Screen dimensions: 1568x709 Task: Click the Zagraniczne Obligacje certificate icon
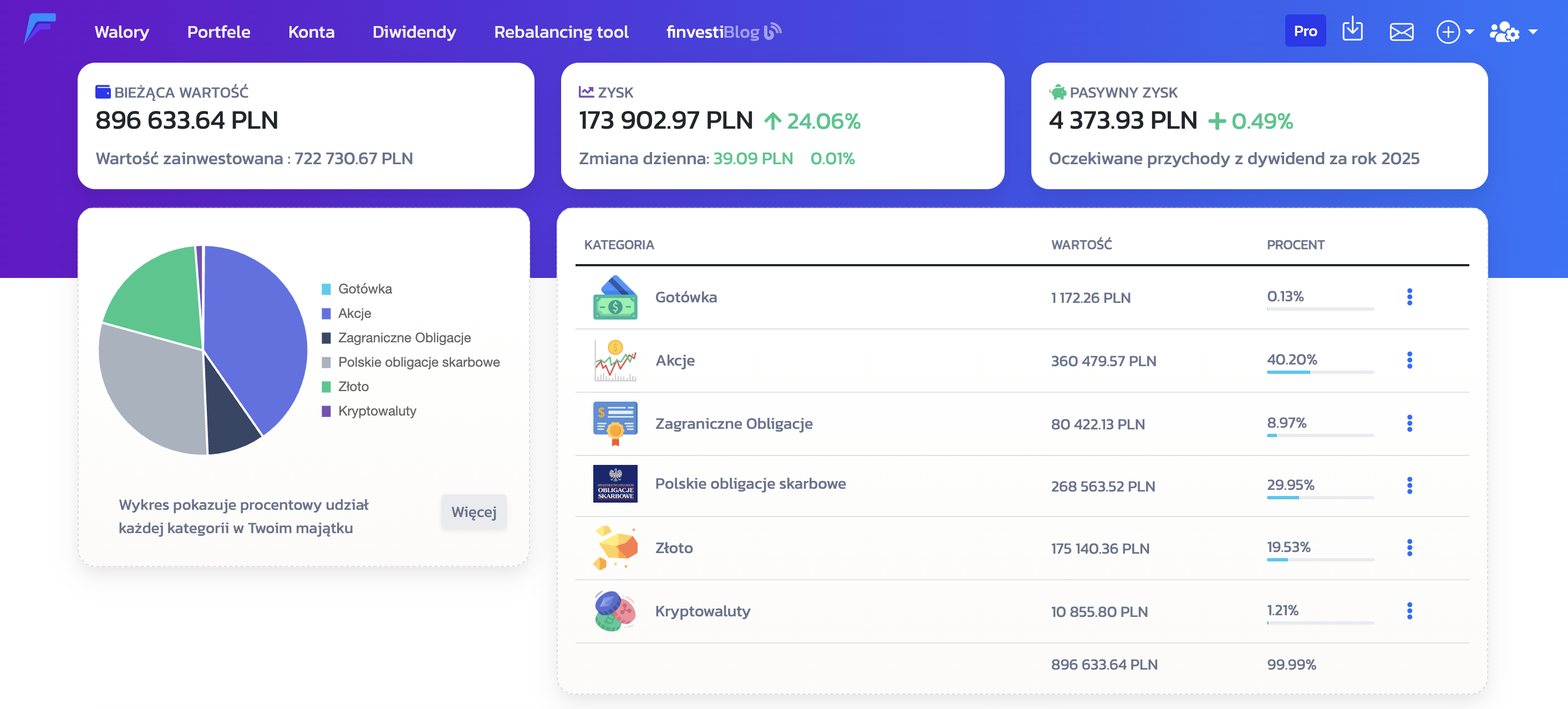pyautogui.click(x=615, y=423)
